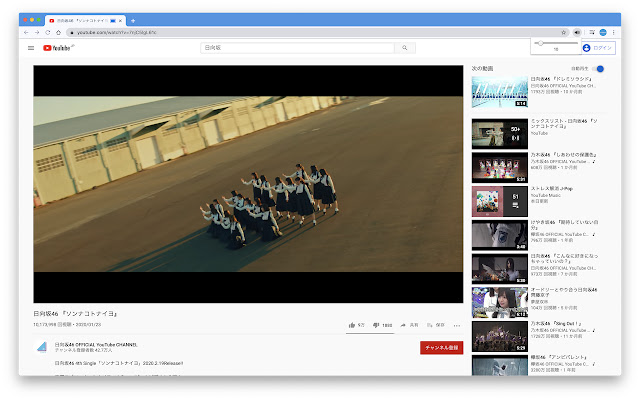Viewport: 640px width, 400px height.
Task: Click the 日向坂46『ドレミソラシド』 title link
Action: coord(561,79)
